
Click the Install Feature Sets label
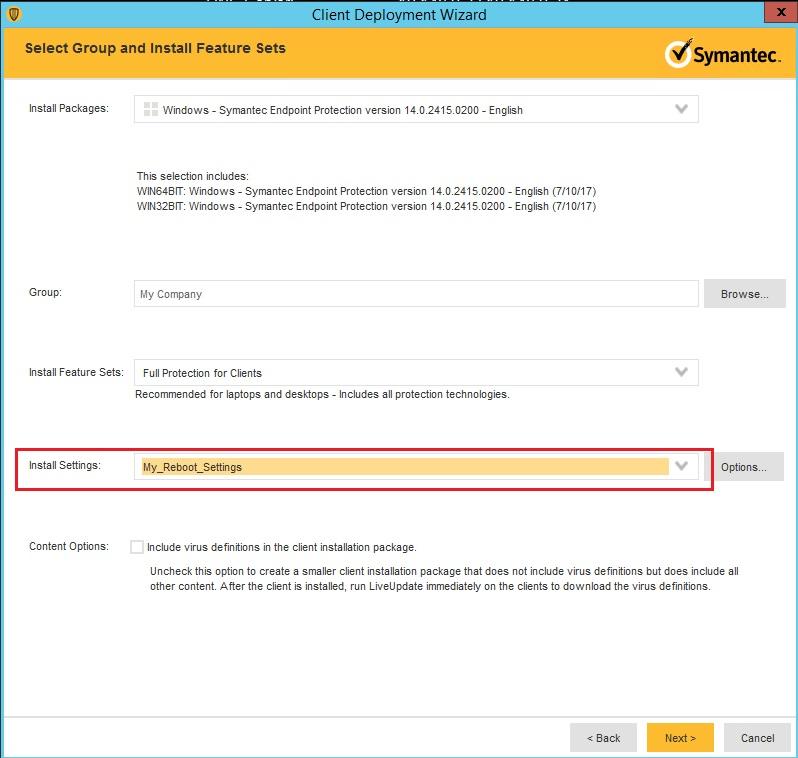click(76, 372)
